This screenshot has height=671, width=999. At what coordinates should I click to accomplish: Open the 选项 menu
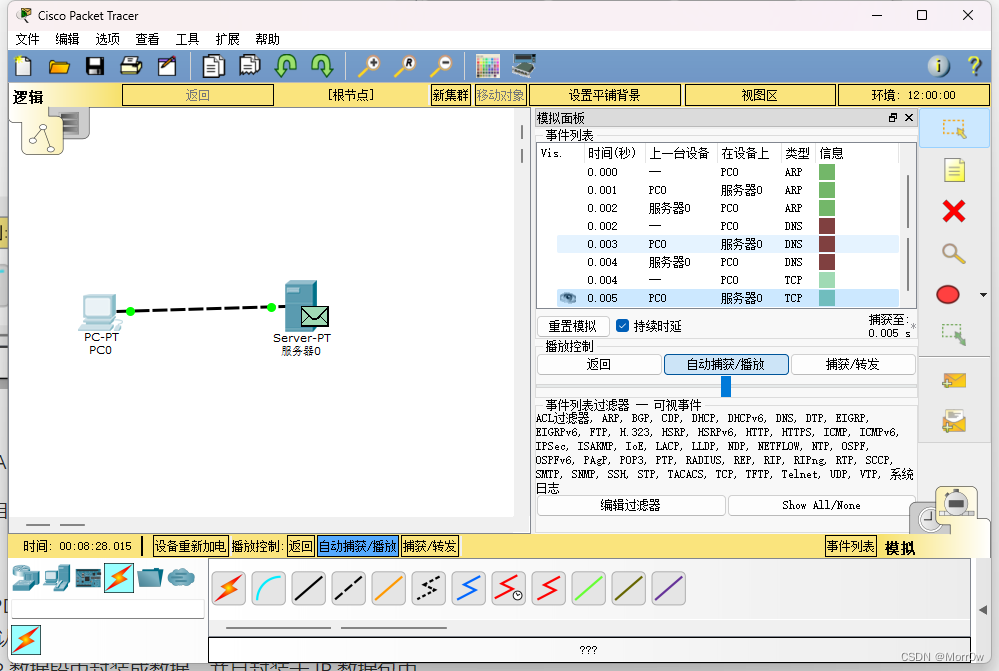[x=108, y=40]
